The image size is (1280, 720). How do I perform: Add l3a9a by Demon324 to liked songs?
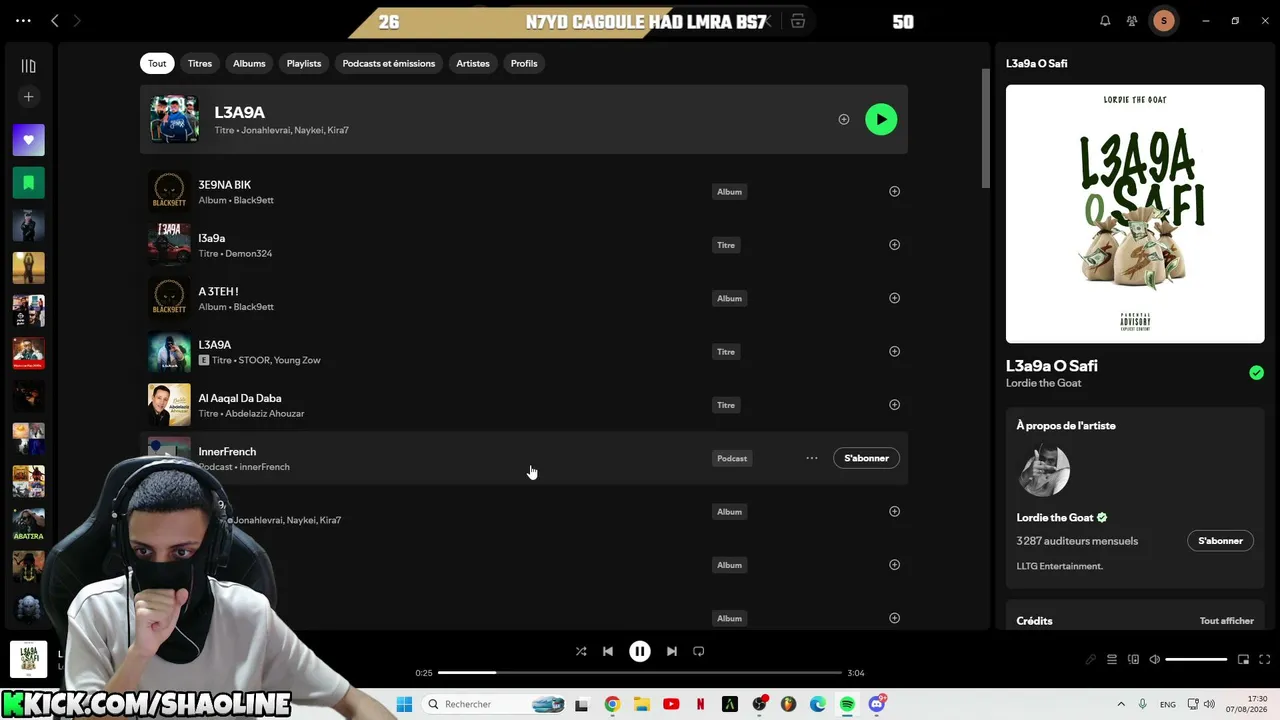click(x=894, y=245)
